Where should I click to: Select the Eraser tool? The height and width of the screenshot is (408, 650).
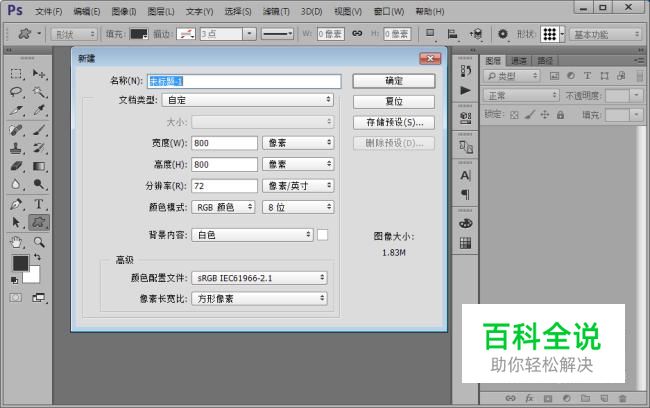[x=17, y=166]
